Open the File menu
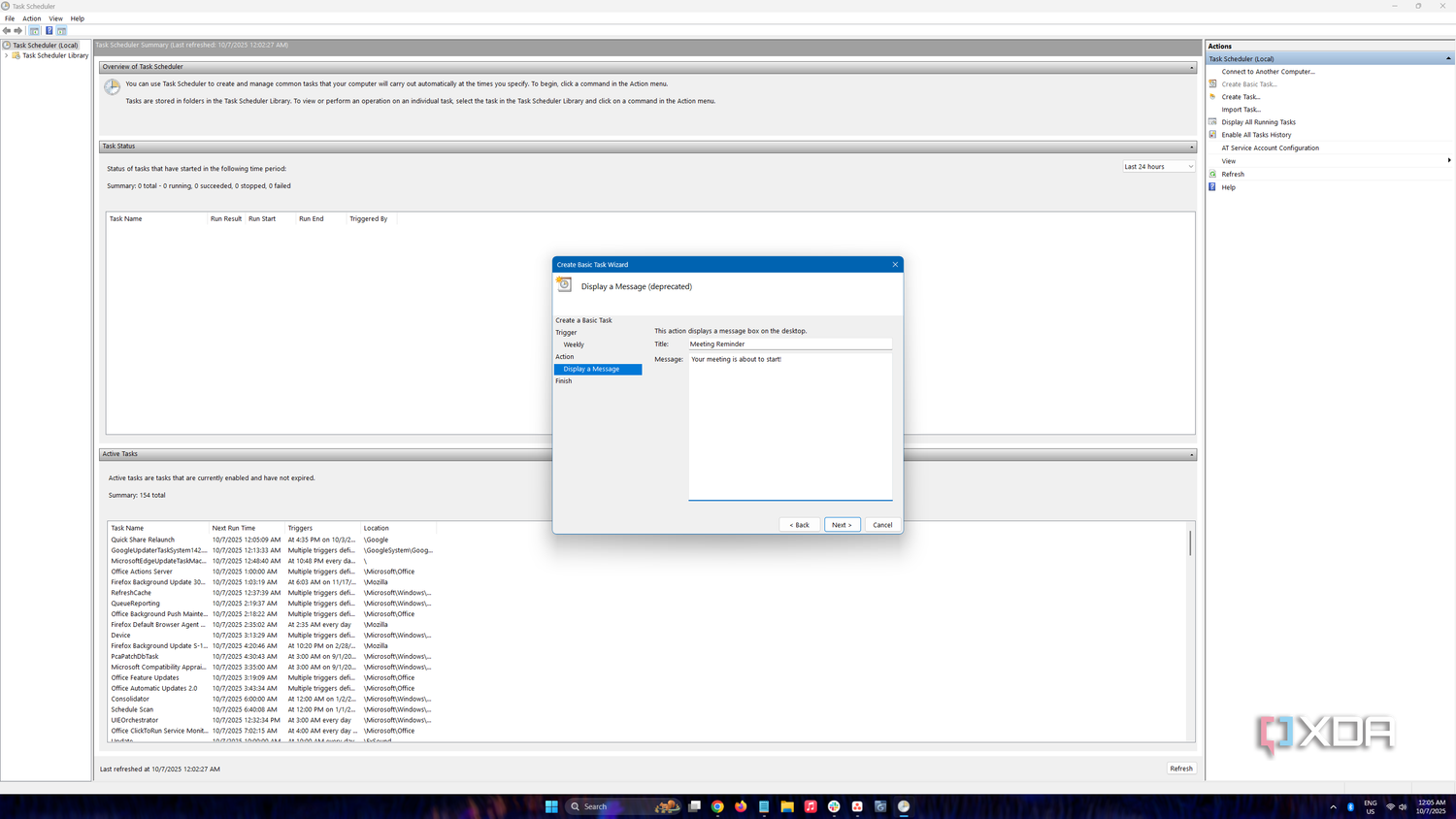Viewport: 1456px width, 819px height. (x=10, y=18)
